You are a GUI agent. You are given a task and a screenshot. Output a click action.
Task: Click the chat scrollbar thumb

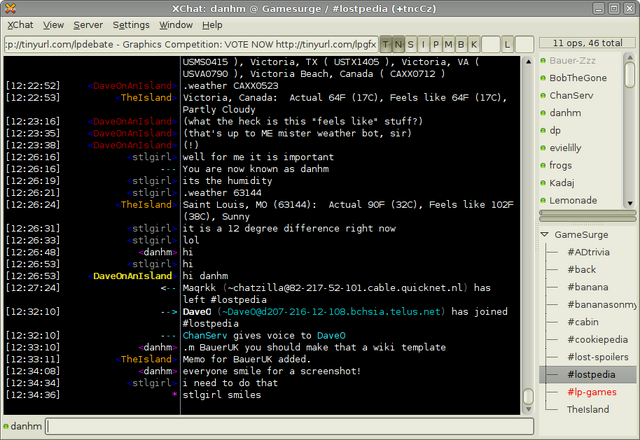pos(528,396)
